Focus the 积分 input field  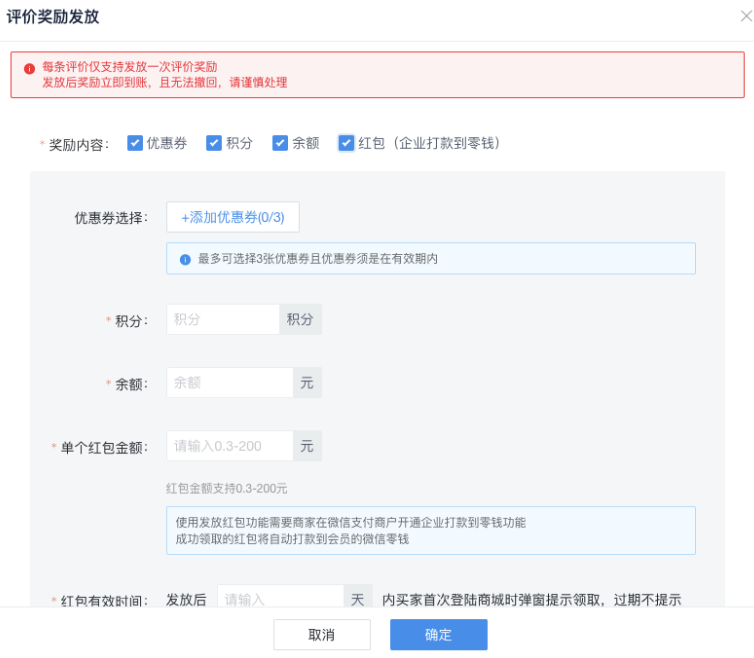222,319
